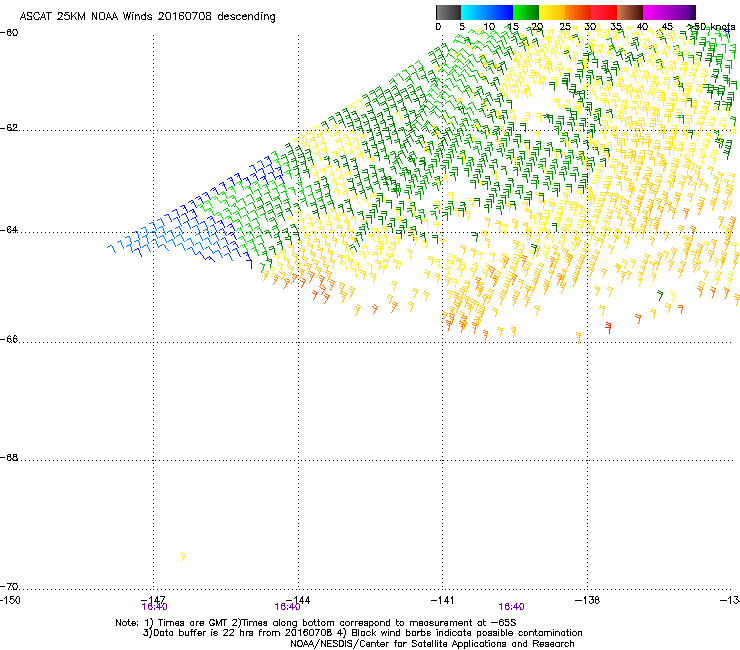Click the longitude label -141
Image resolution: width=740 pixels, height=650 pixels.
(x=443, y=600)
